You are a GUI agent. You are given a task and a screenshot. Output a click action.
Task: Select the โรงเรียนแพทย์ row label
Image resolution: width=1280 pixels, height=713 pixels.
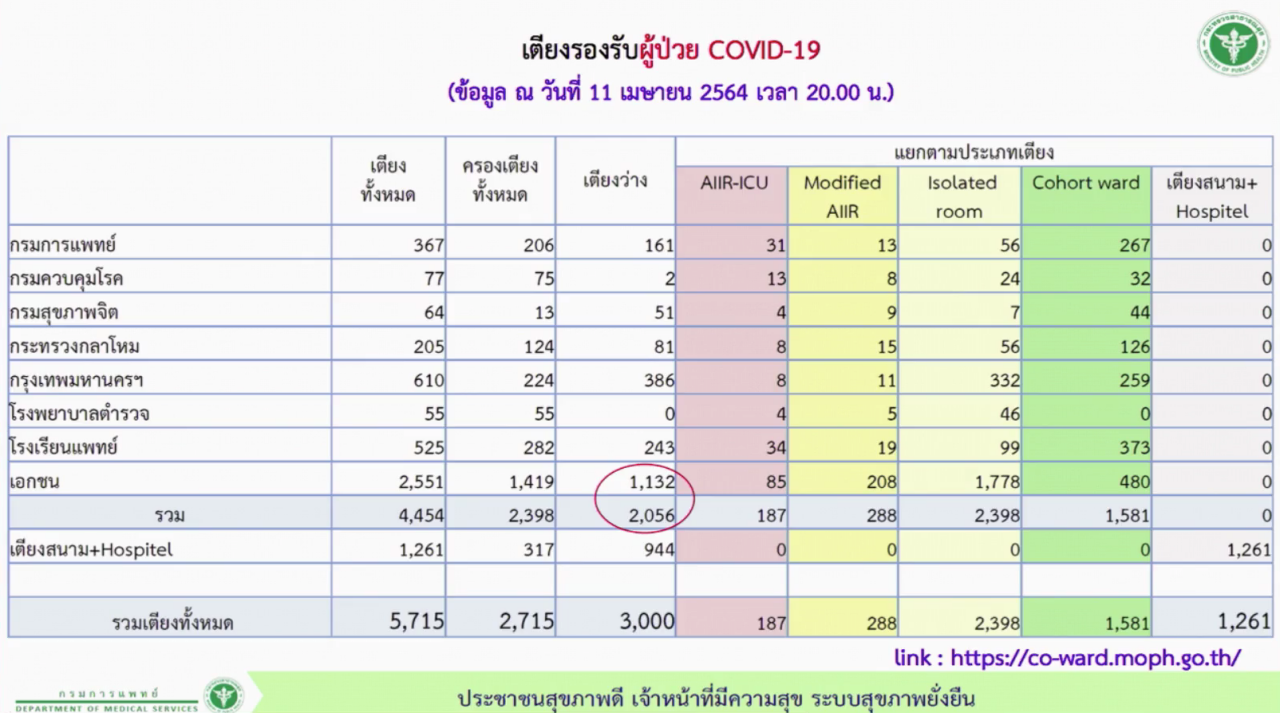(64, 448)
